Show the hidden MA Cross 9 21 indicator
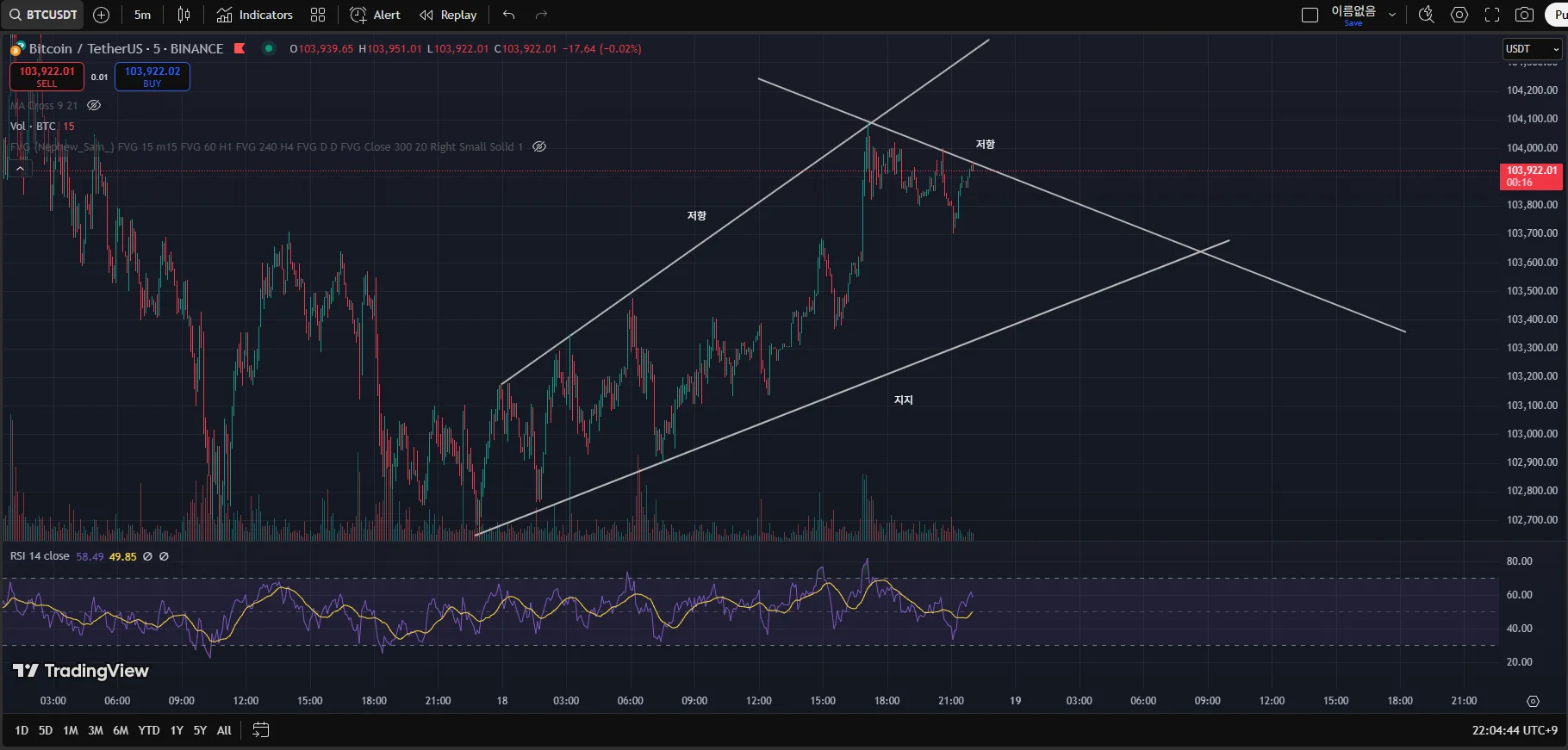1568x750 pixels. pyautogui.click(x=94, y=105)
